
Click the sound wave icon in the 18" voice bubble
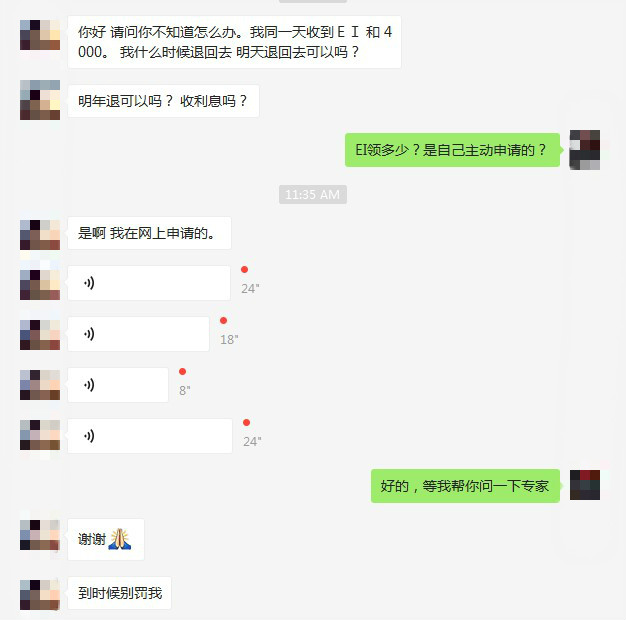click(89, 334)
